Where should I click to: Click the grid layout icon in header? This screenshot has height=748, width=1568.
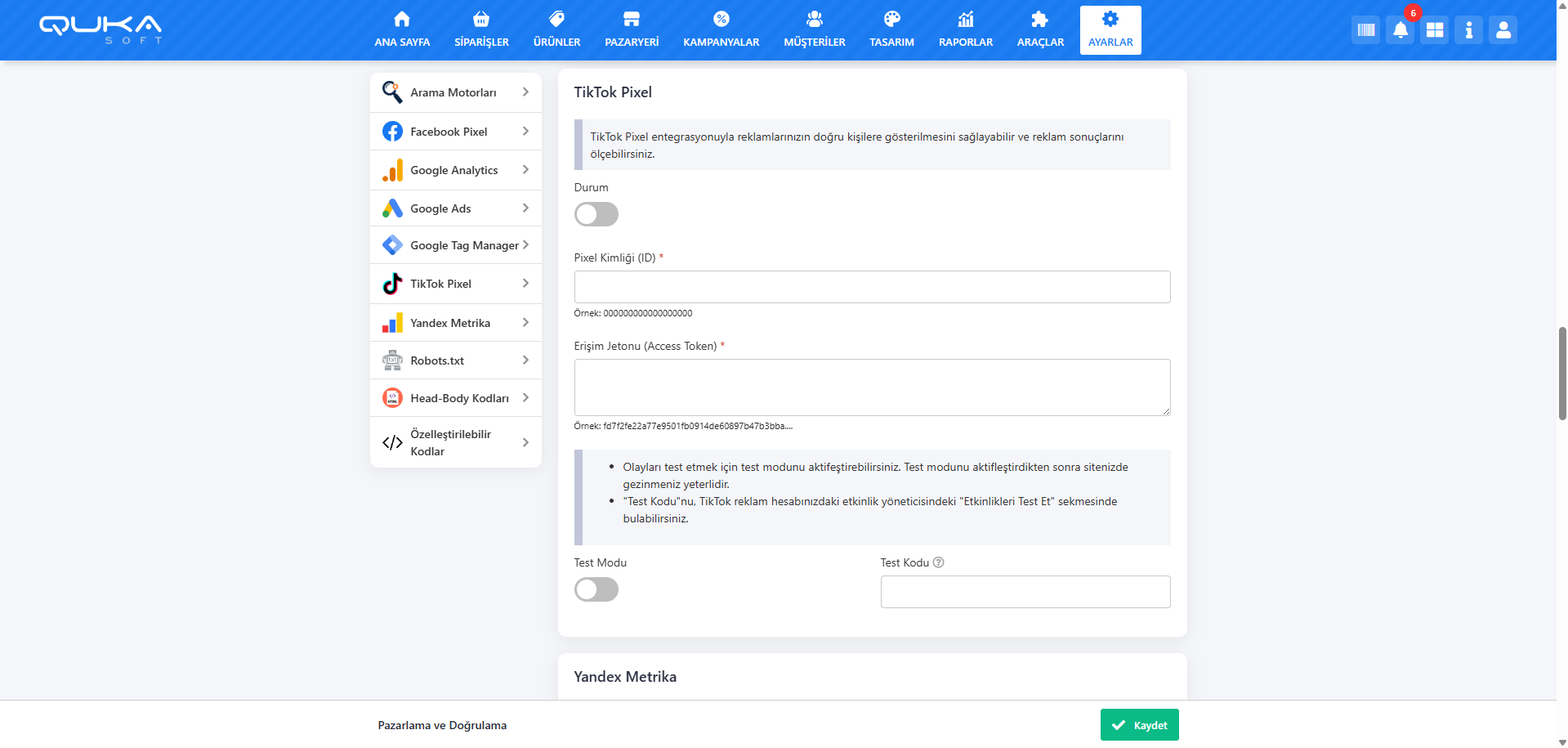(x=1434, y=30)
